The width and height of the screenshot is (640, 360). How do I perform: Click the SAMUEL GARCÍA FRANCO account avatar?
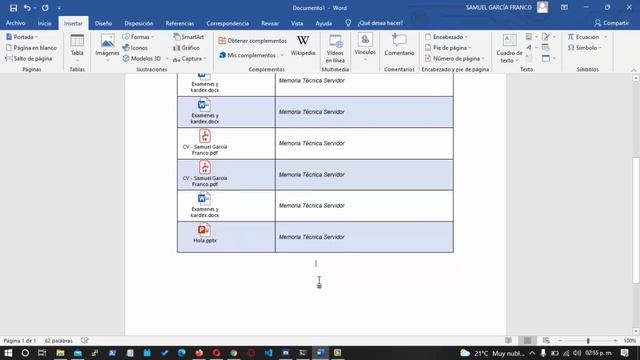pos(542,7)
